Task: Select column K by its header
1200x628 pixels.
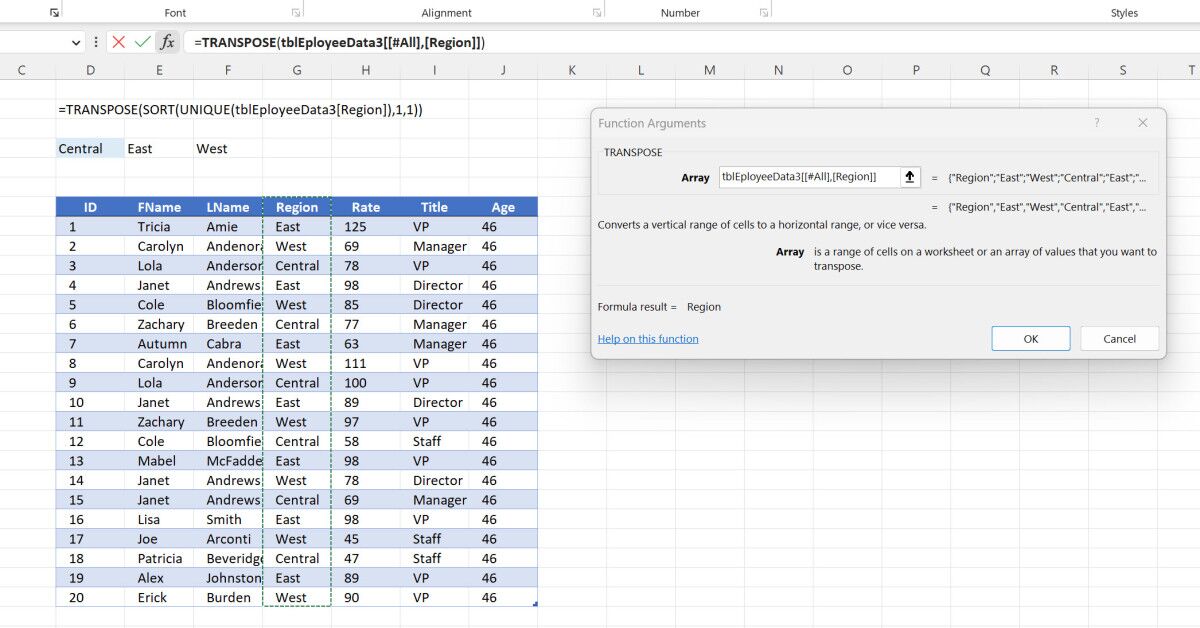Action: tap(571, 69)
